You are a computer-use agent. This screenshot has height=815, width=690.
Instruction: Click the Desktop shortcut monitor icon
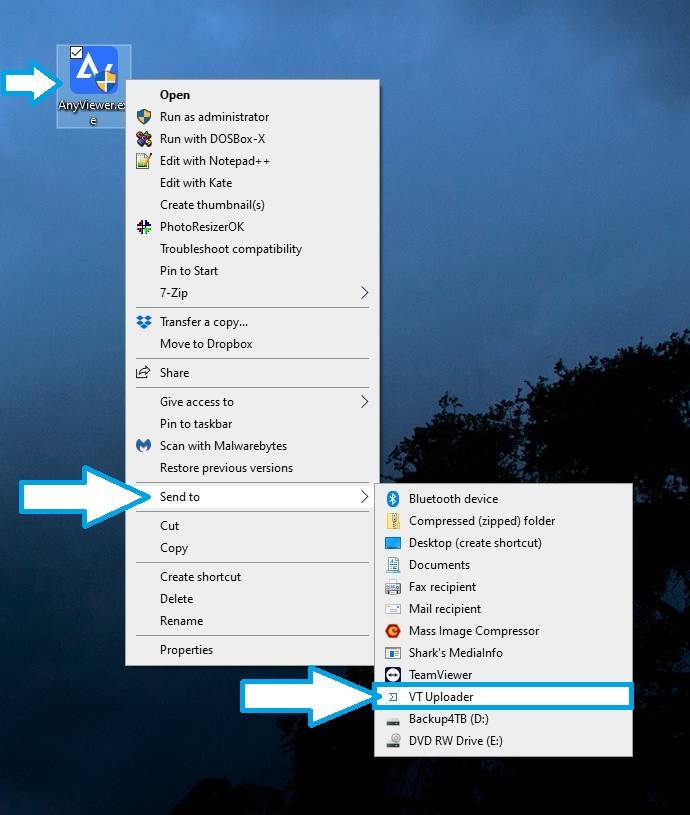coord(393,543)
